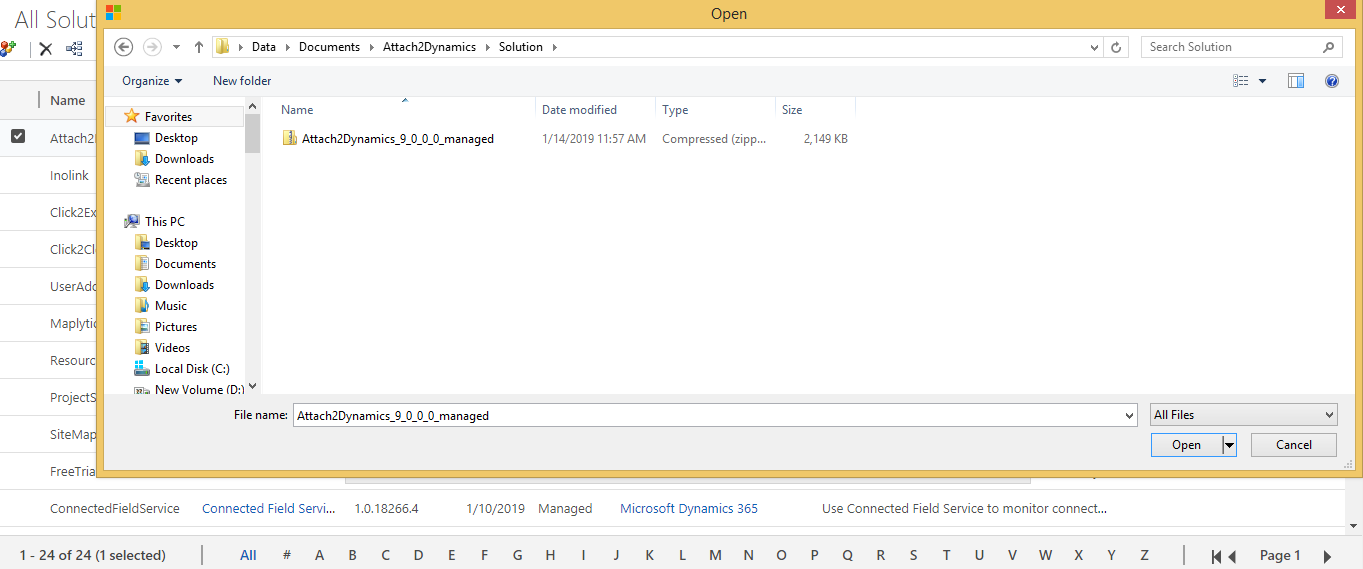Filter solutions by the All index link
The height and width of the screenshot is (569, 1363).
(248, 556)
